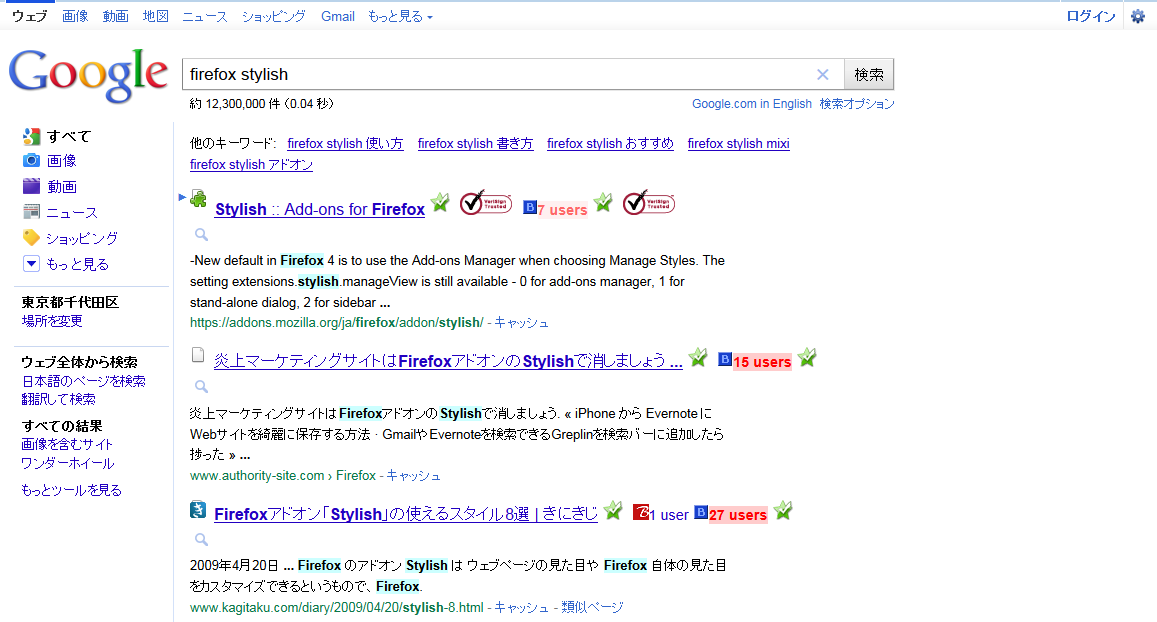Click preview magnifier under Stylish Add-ons result
1157x622 pixels.
201,235
